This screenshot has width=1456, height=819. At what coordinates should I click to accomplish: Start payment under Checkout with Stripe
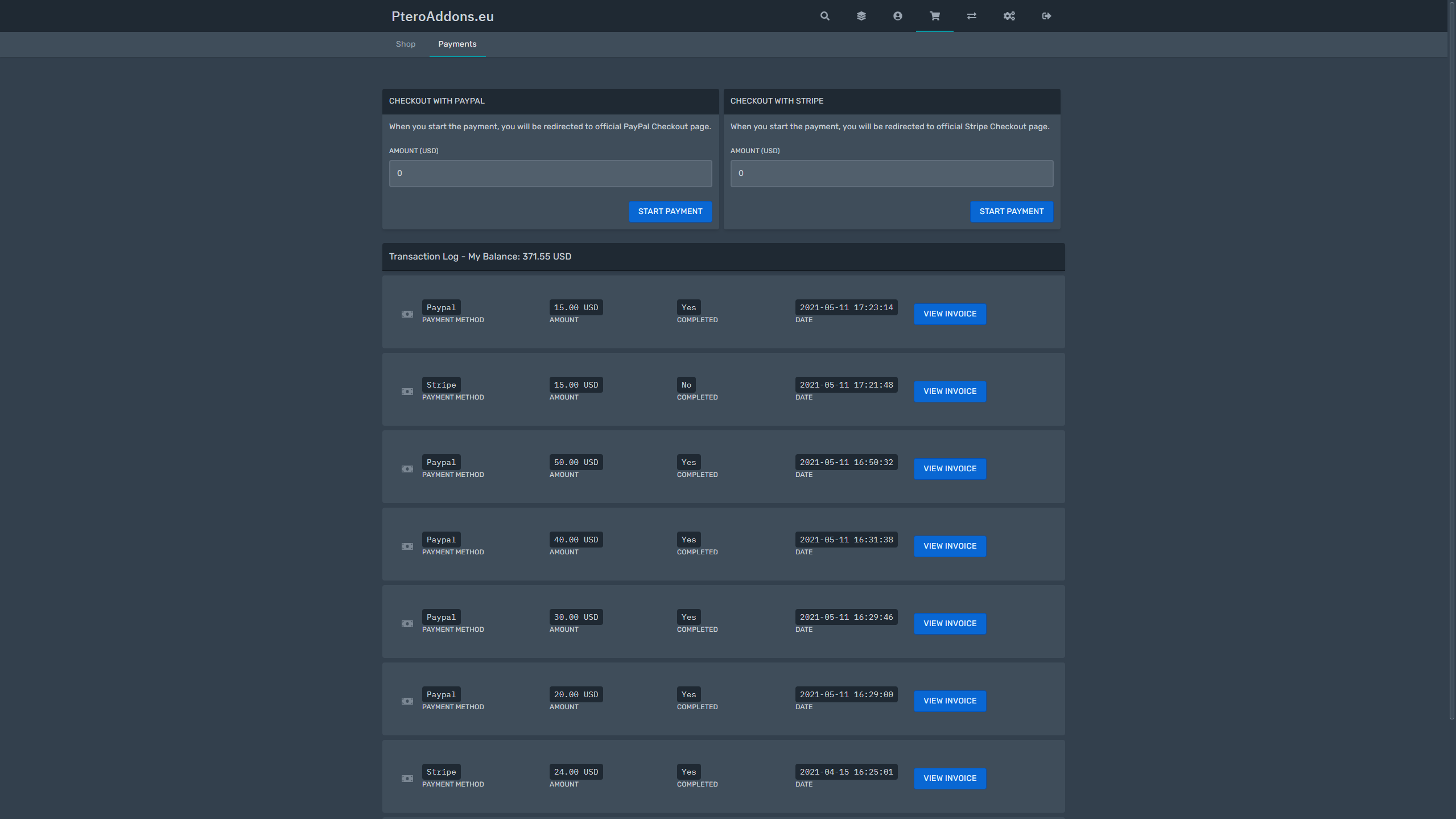[x=1011, y=211]
